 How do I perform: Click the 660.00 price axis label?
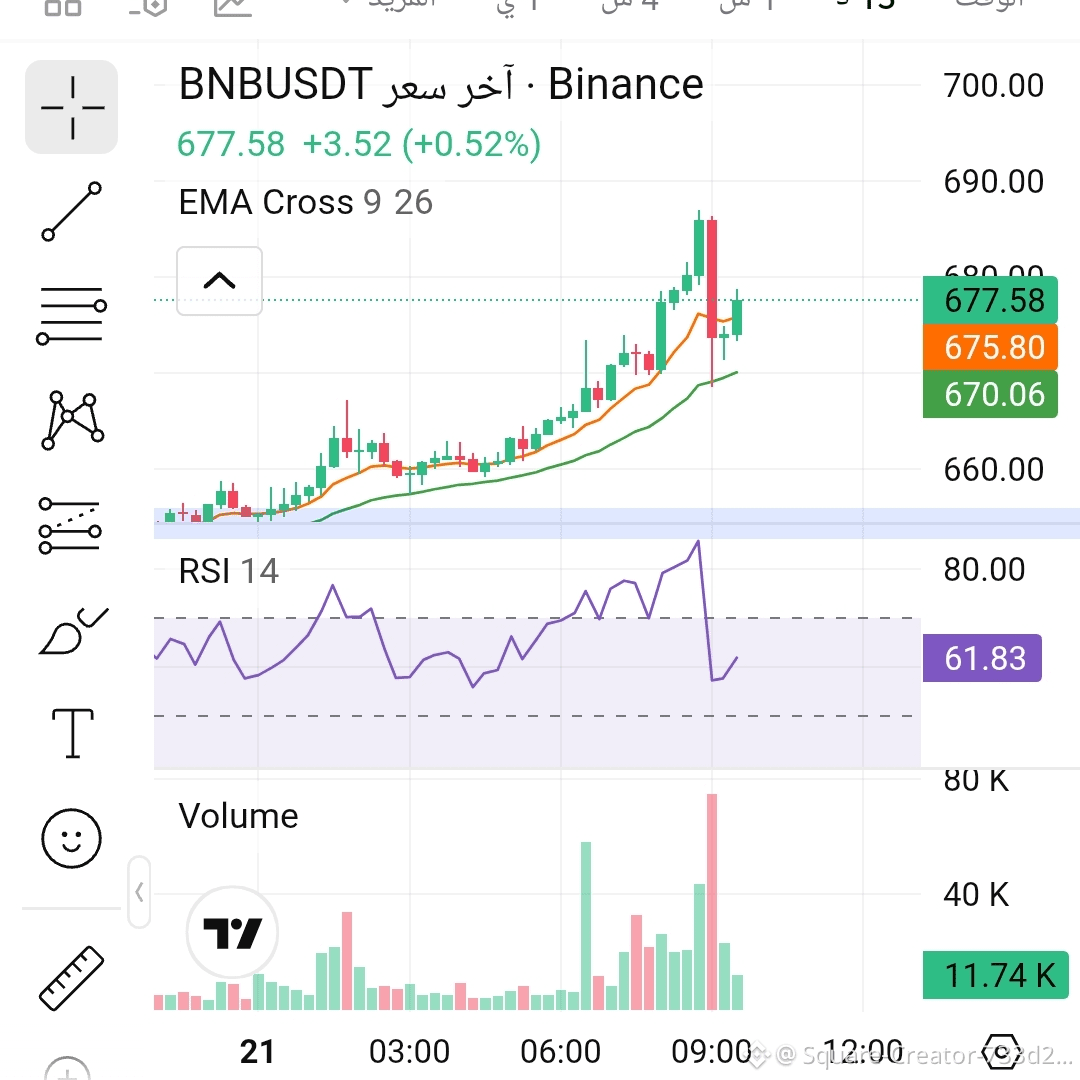[x=993, y=470]
